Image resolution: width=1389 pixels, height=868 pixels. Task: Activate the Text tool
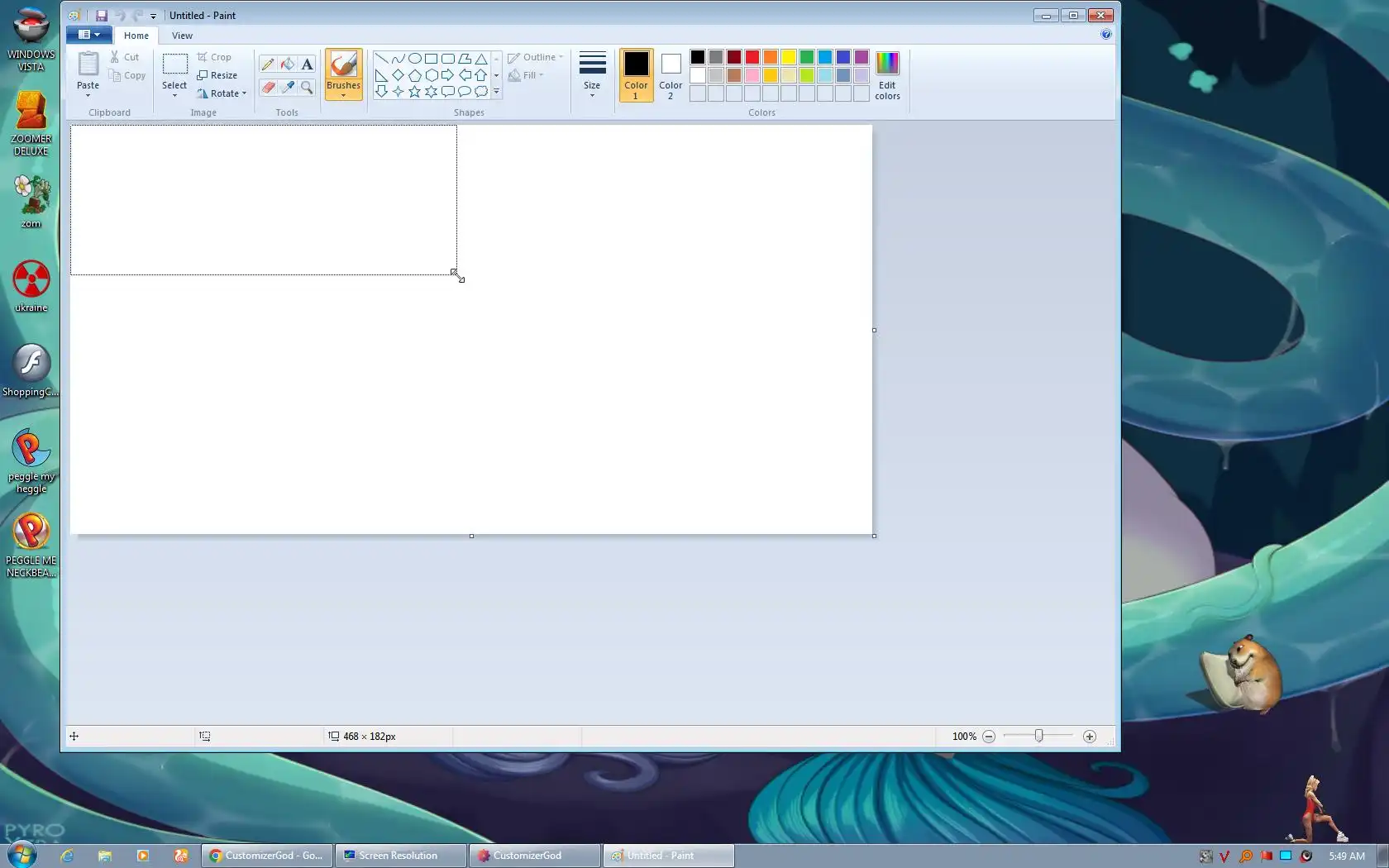(x=307, y=64)
